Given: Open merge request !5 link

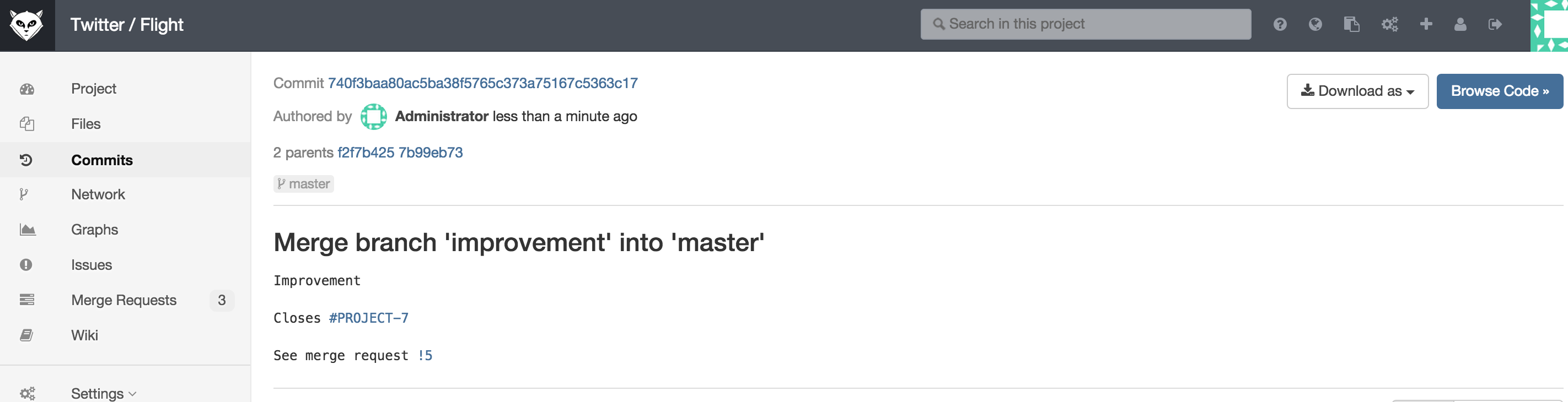Looking at the screenshot, I should click(425, 356).
